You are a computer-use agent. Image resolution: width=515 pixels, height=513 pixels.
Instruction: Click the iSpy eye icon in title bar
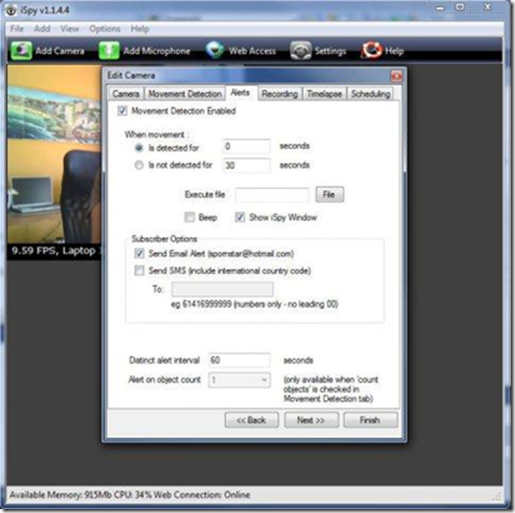(11, 10)
